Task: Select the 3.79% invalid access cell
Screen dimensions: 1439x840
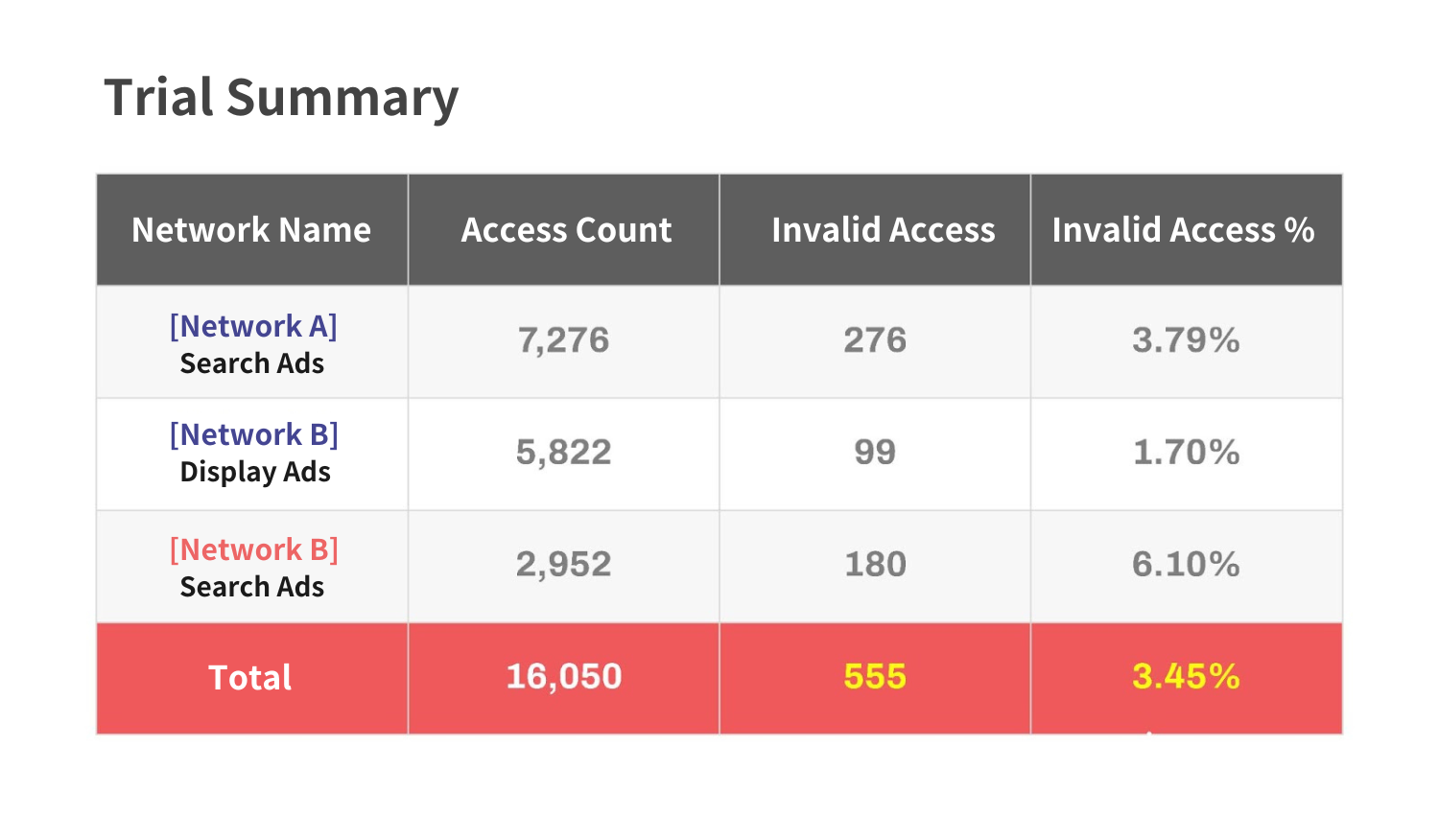Action: tap(1186, 340)
